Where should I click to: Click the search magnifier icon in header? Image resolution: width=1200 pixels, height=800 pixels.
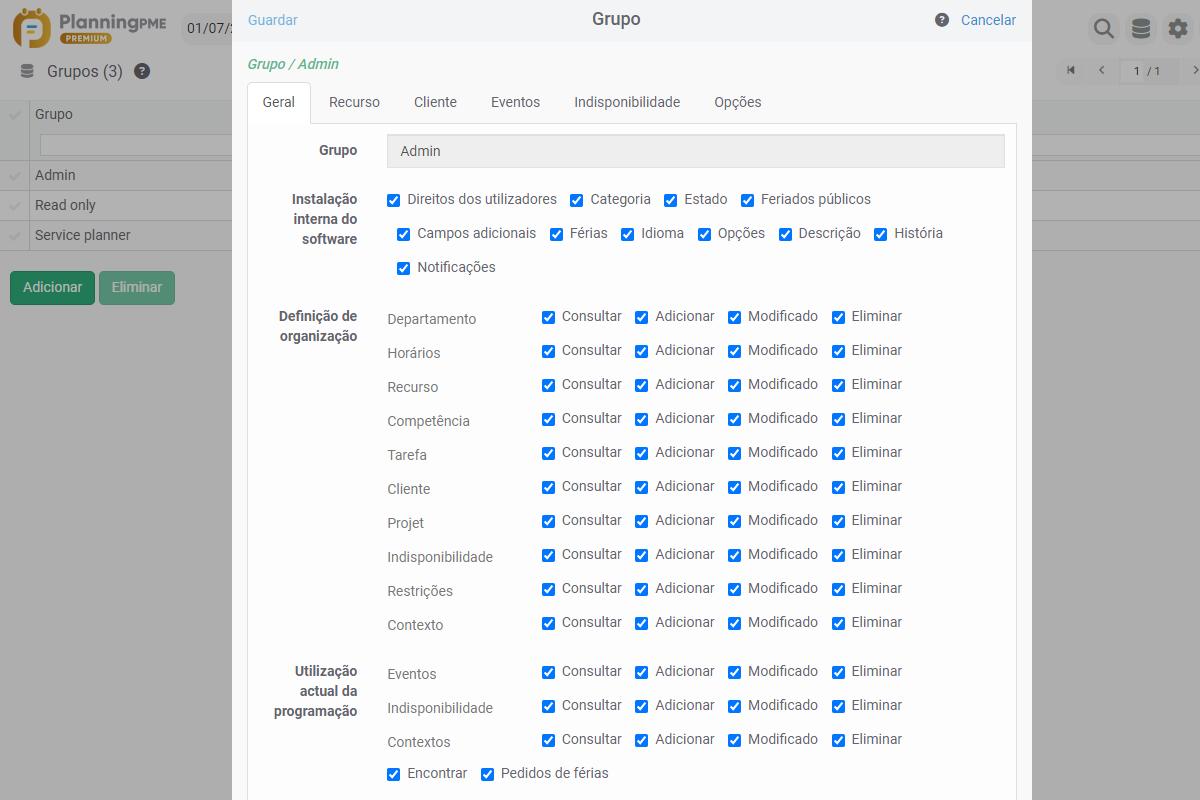pos(1103,29)
